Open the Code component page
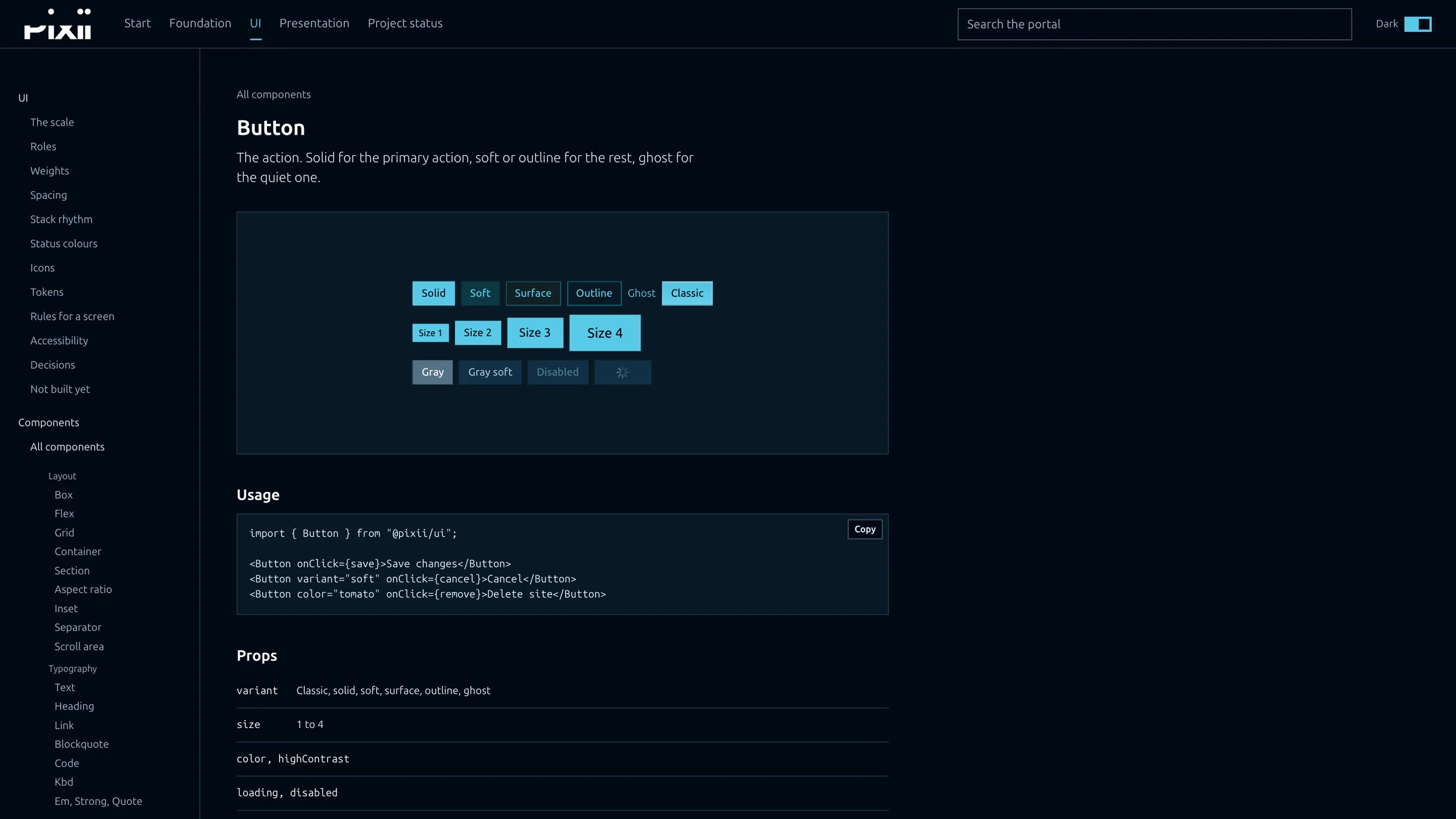 pyautogui.click(x=67, y=763)
